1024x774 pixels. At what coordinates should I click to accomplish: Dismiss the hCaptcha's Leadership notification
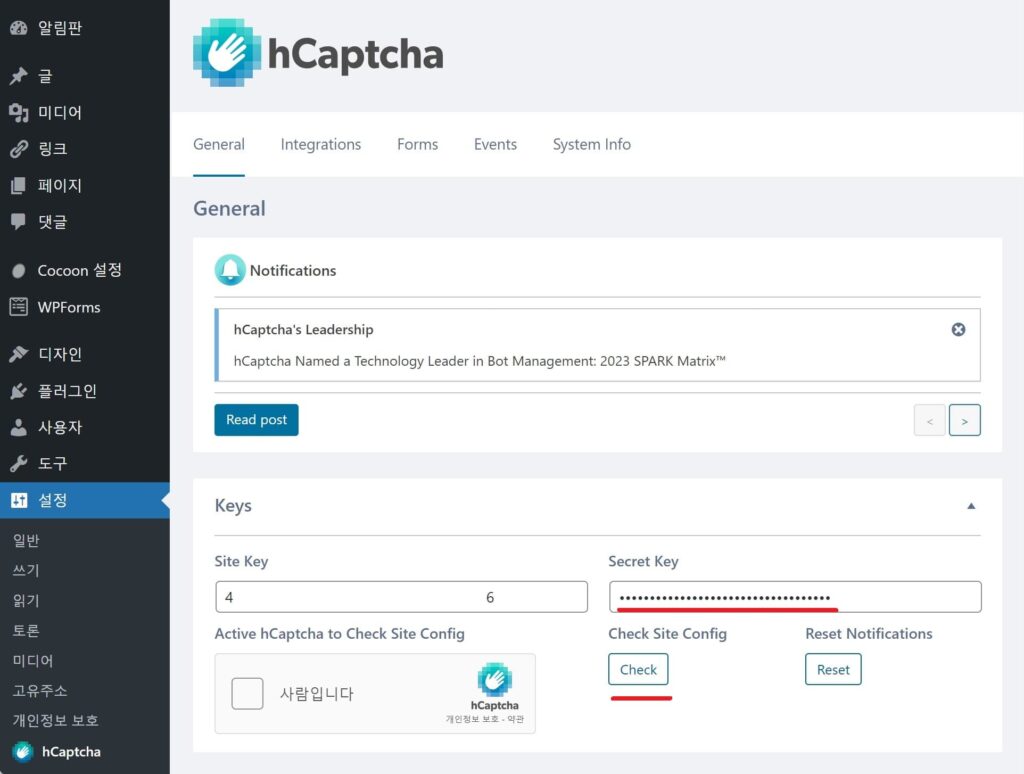pyautogui.click(x=958, y=329)
